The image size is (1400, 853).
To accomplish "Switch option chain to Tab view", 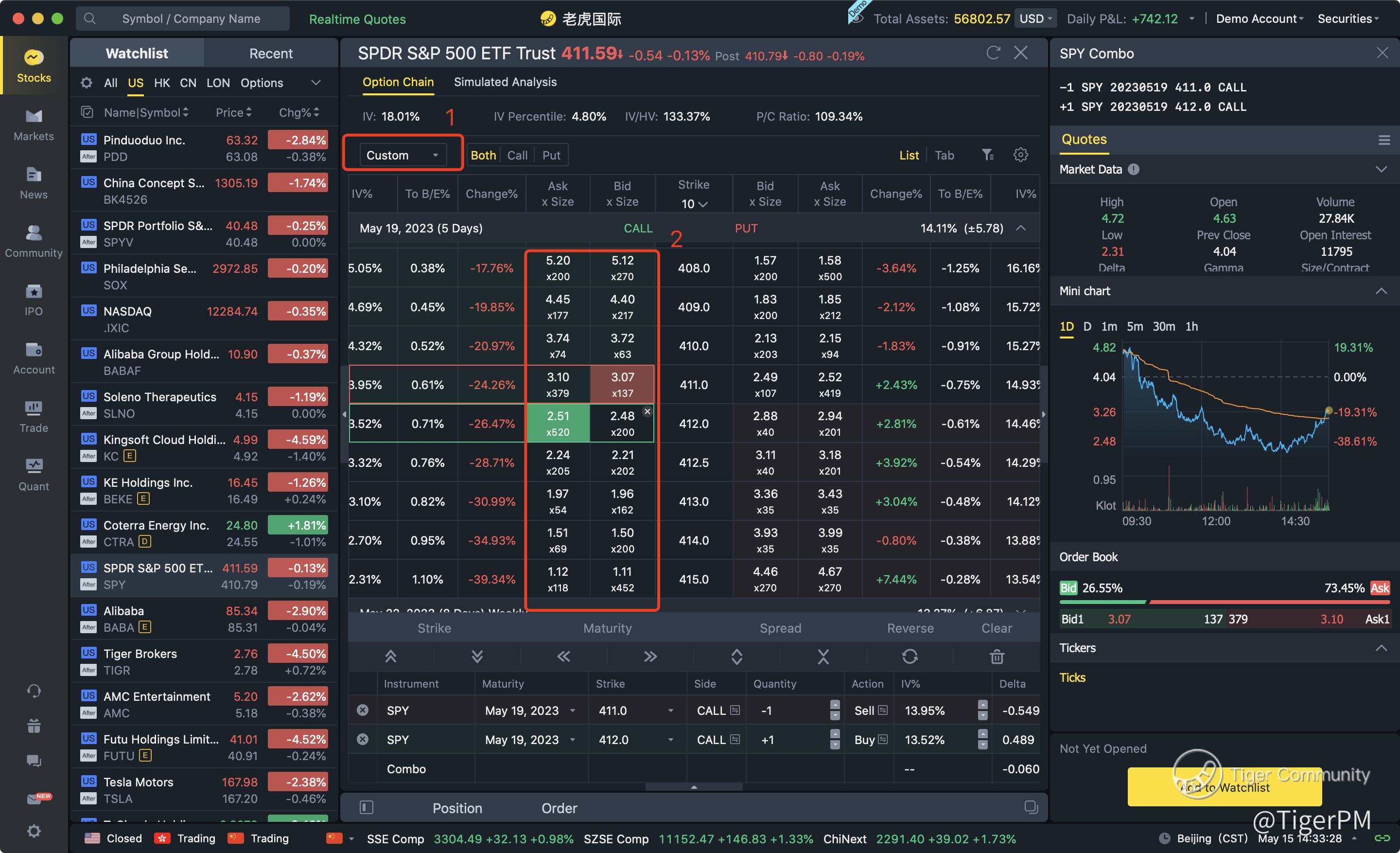I will click(x=945, y=155).
